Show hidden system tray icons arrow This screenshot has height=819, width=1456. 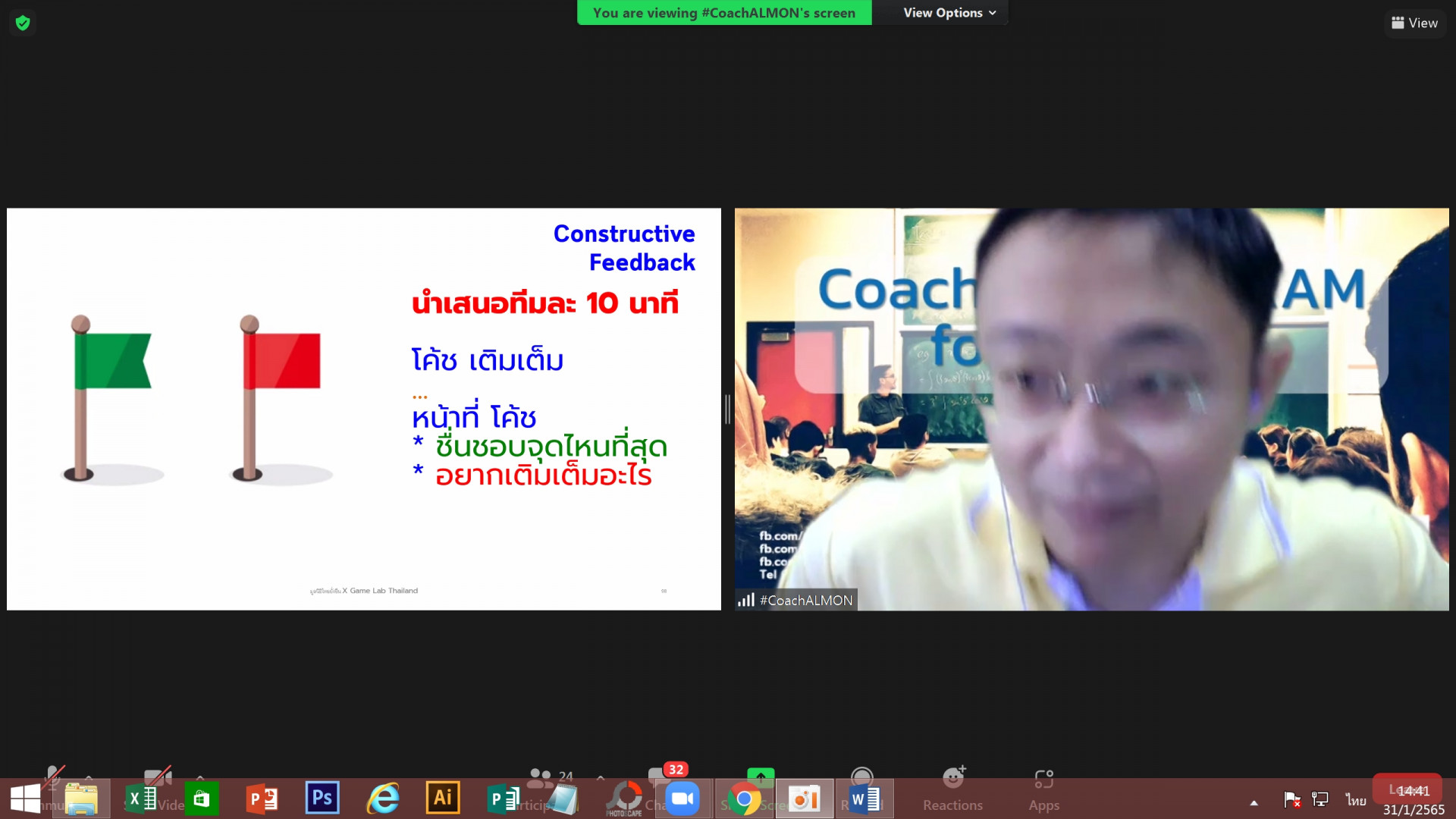pyautogui.click(x=1254, y=802)
